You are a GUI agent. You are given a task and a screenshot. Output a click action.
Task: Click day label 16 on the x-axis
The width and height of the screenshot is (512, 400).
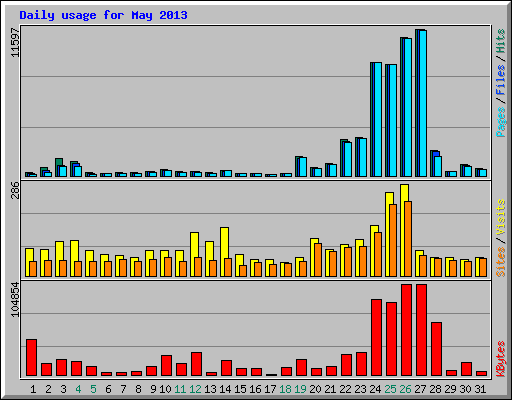255,389
